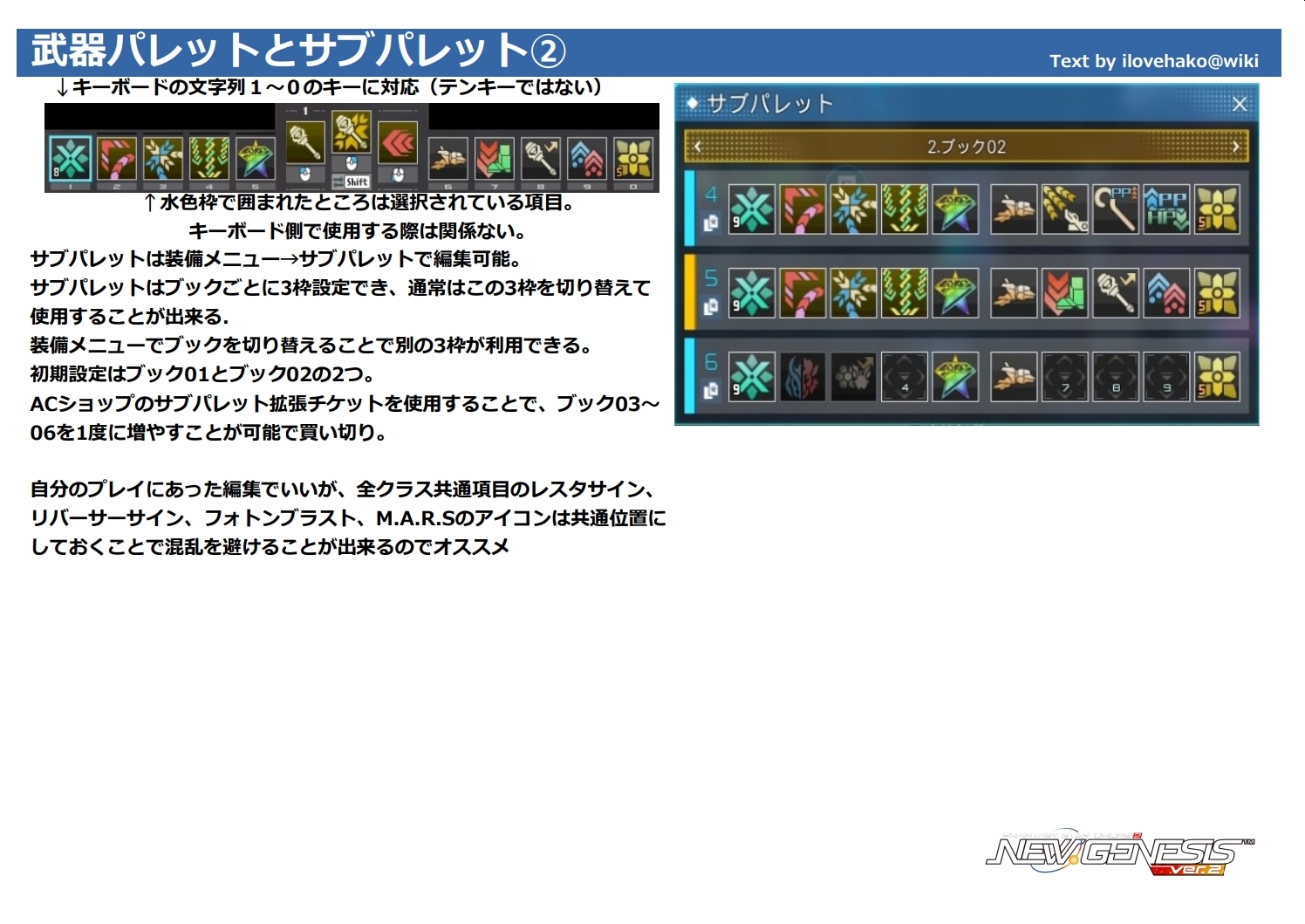
Task: Activate hotbar slot 3 blue snowflake skill
Action: coord(163,159)
